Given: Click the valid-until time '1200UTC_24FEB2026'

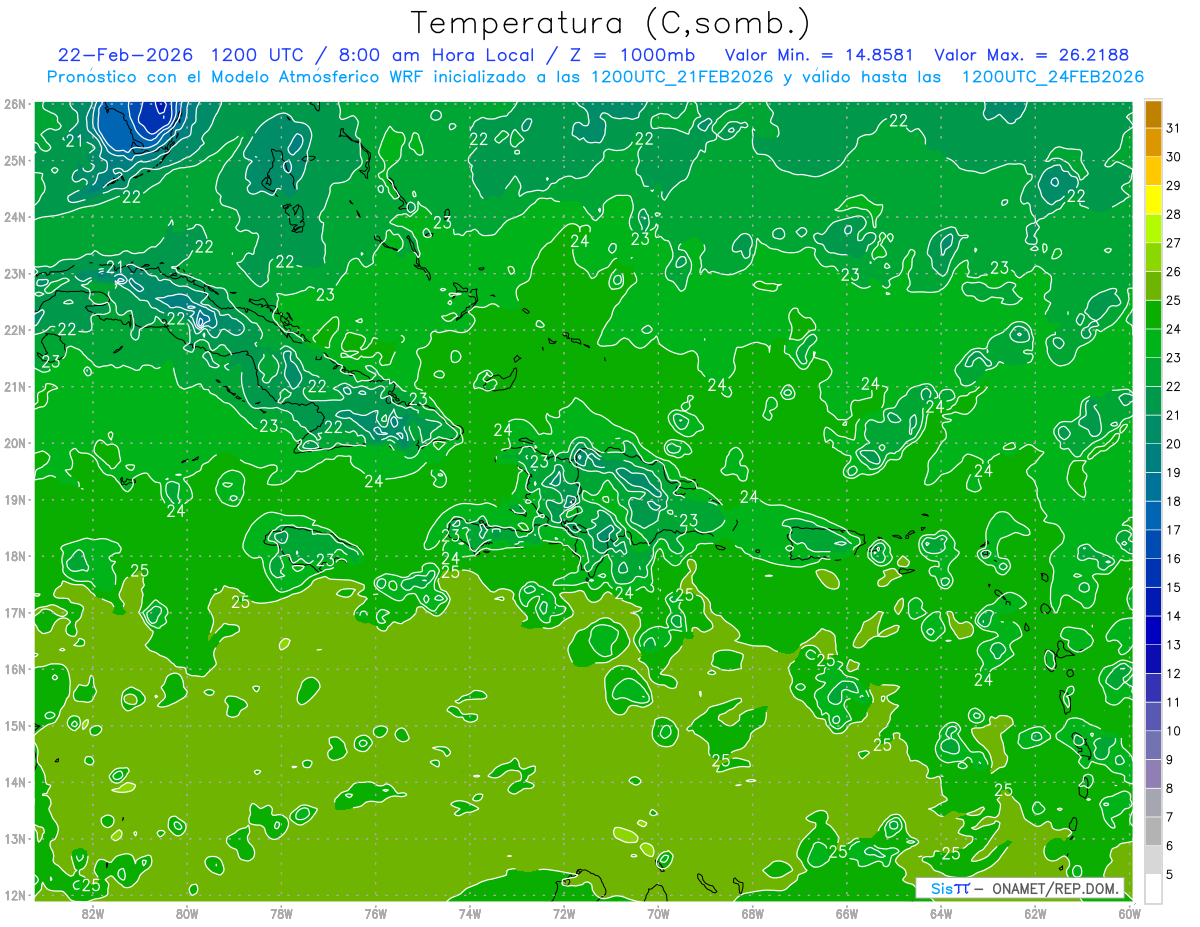Looking at the screenshot, I should [1052, 77].
